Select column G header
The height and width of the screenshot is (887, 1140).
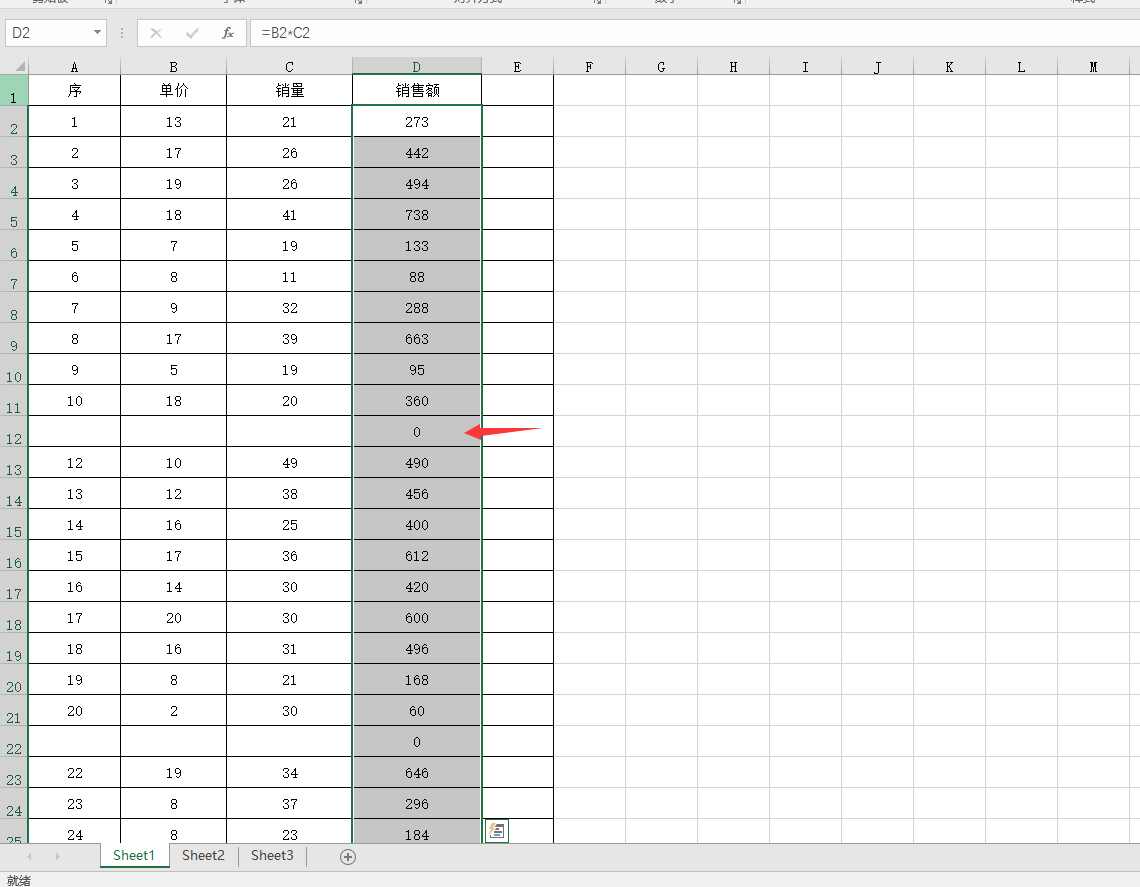click(661, 67)
